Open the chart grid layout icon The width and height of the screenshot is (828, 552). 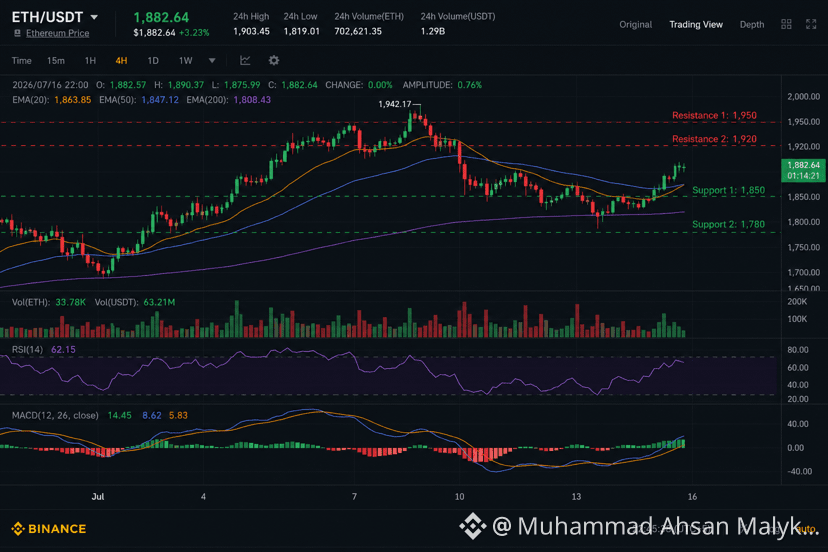(x=786, y=24)
